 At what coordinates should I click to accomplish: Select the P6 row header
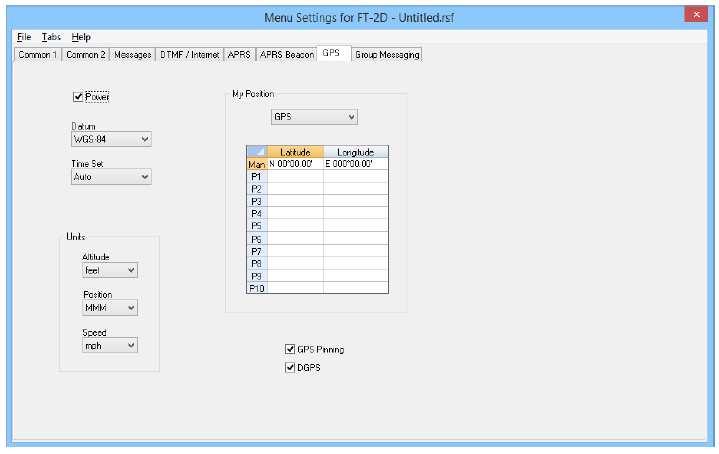(x=257, y=239)
